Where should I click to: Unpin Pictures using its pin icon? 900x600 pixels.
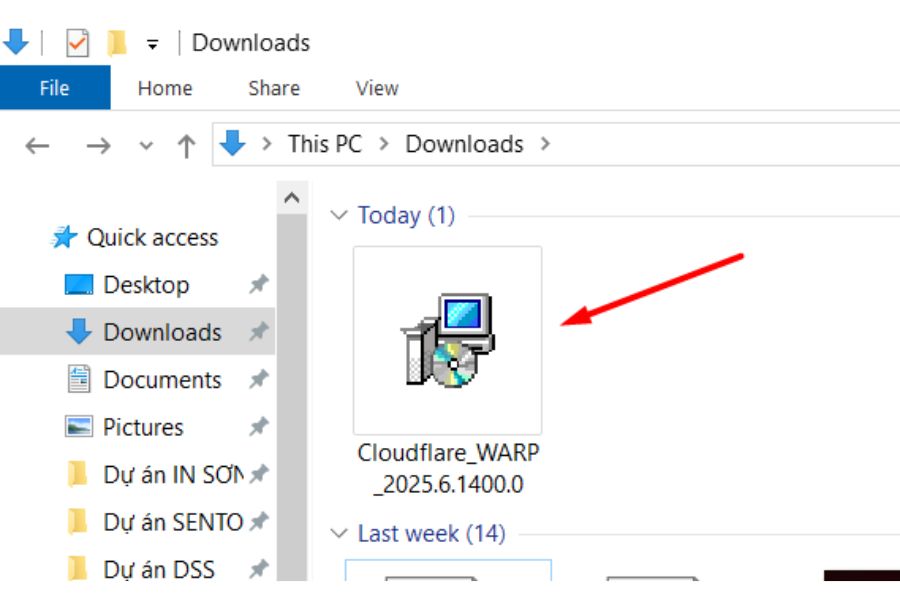[259, 427]
